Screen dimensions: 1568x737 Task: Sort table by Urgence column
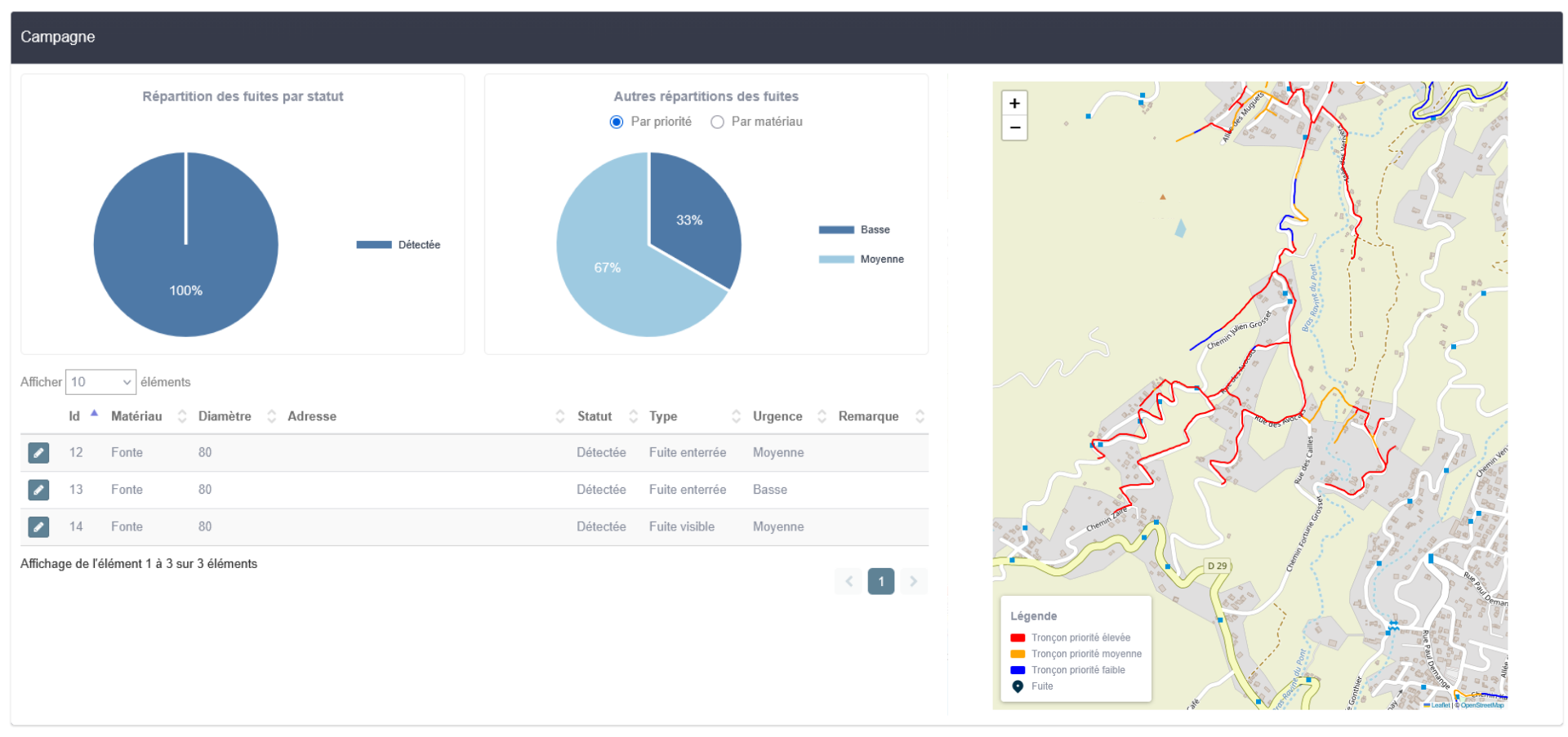click(x=789, y=416)
